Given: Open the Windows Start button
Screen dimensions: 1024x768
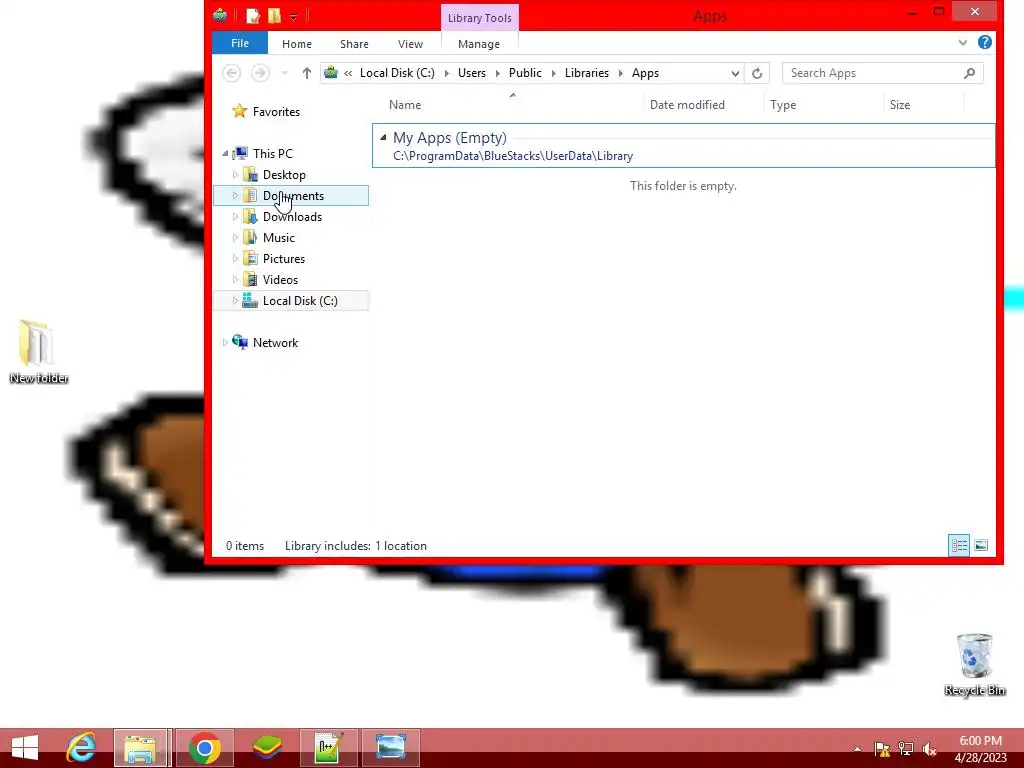Looking at the screenshot, I should click(25, 748).
